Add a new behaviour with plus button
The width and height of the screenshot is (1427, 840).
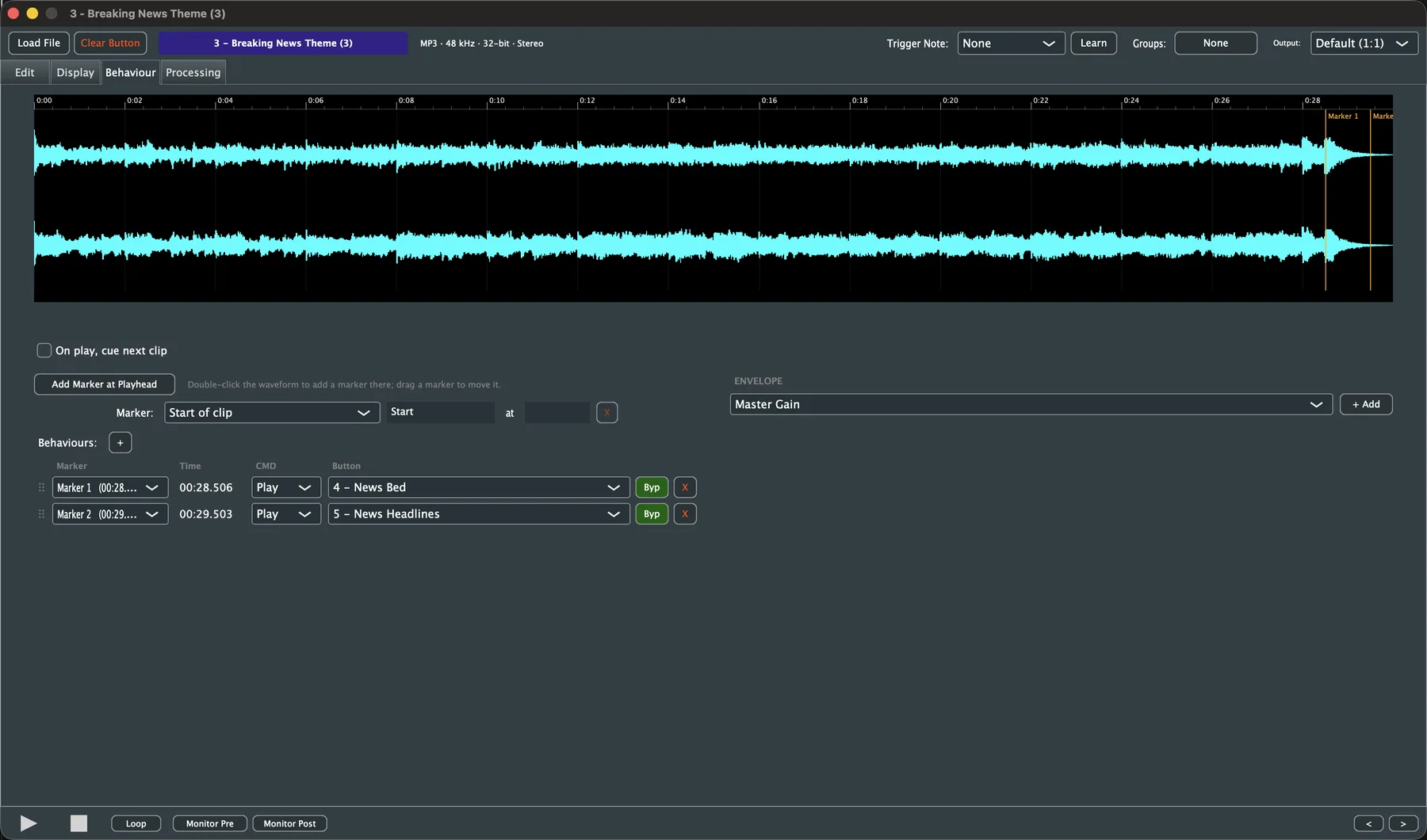click(x=121, y=443)
